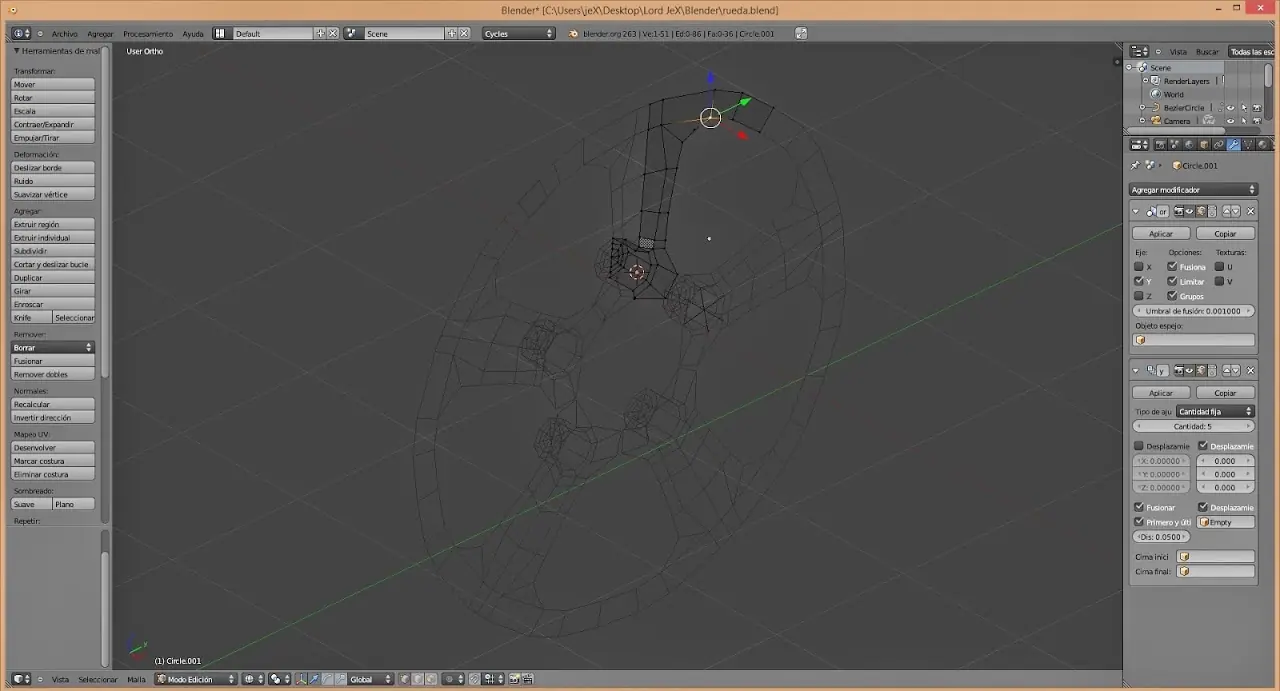
Task: Select the Modifiers wrench properties tab
Action: pyautogui.click(x=1234, y=144)
